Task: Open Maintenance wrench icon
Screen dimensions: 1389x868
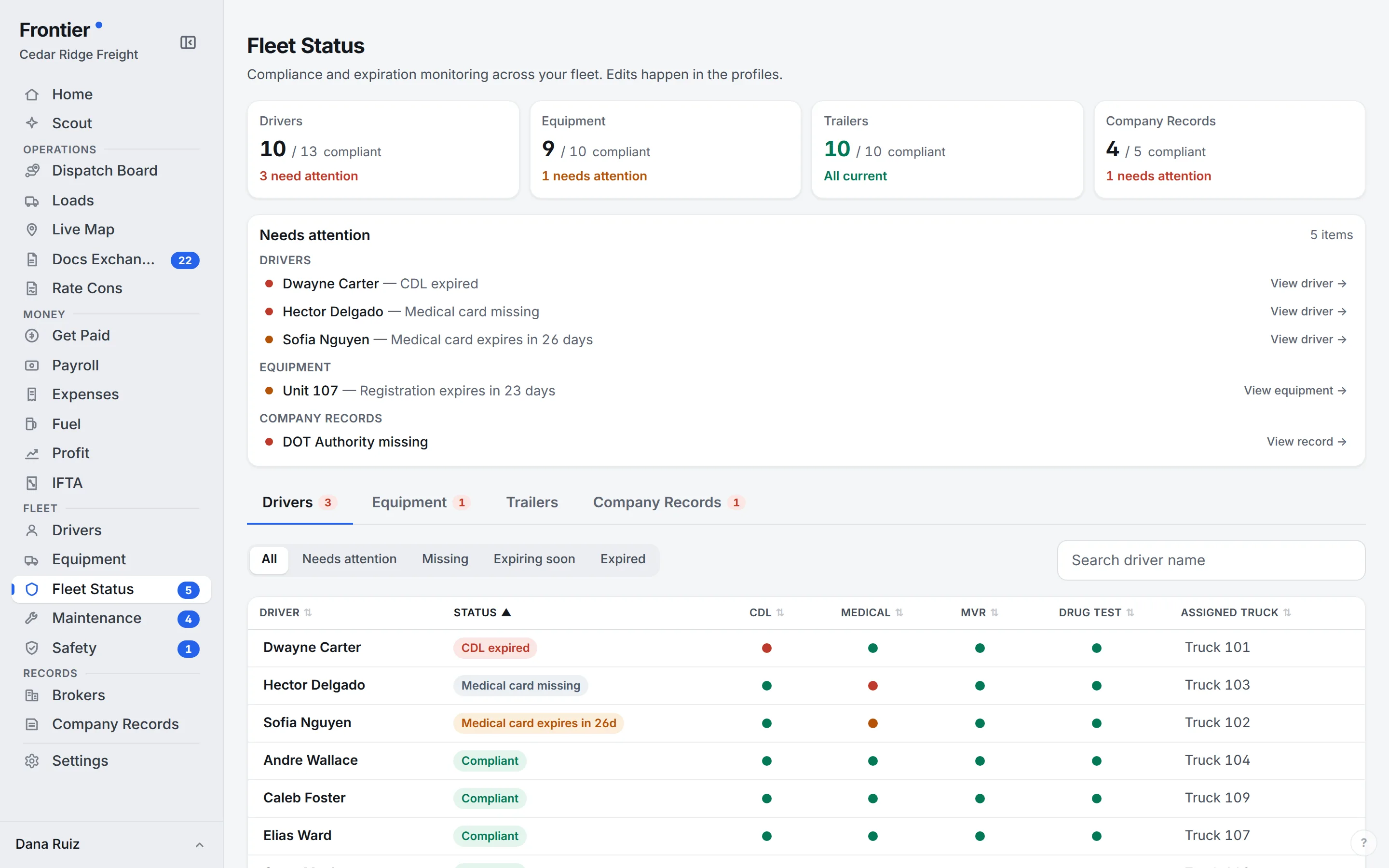Action: click(32, 618)
